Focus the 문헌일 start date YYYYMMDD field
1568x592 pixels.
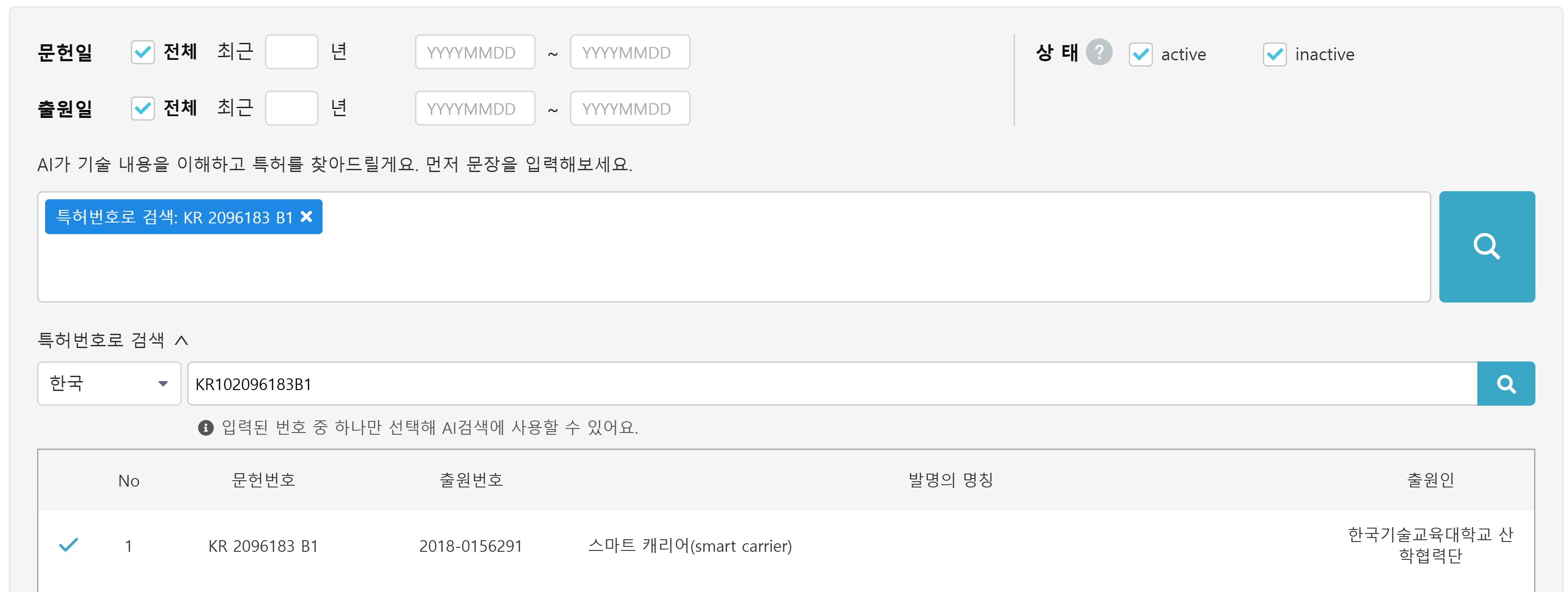(475, 52)
